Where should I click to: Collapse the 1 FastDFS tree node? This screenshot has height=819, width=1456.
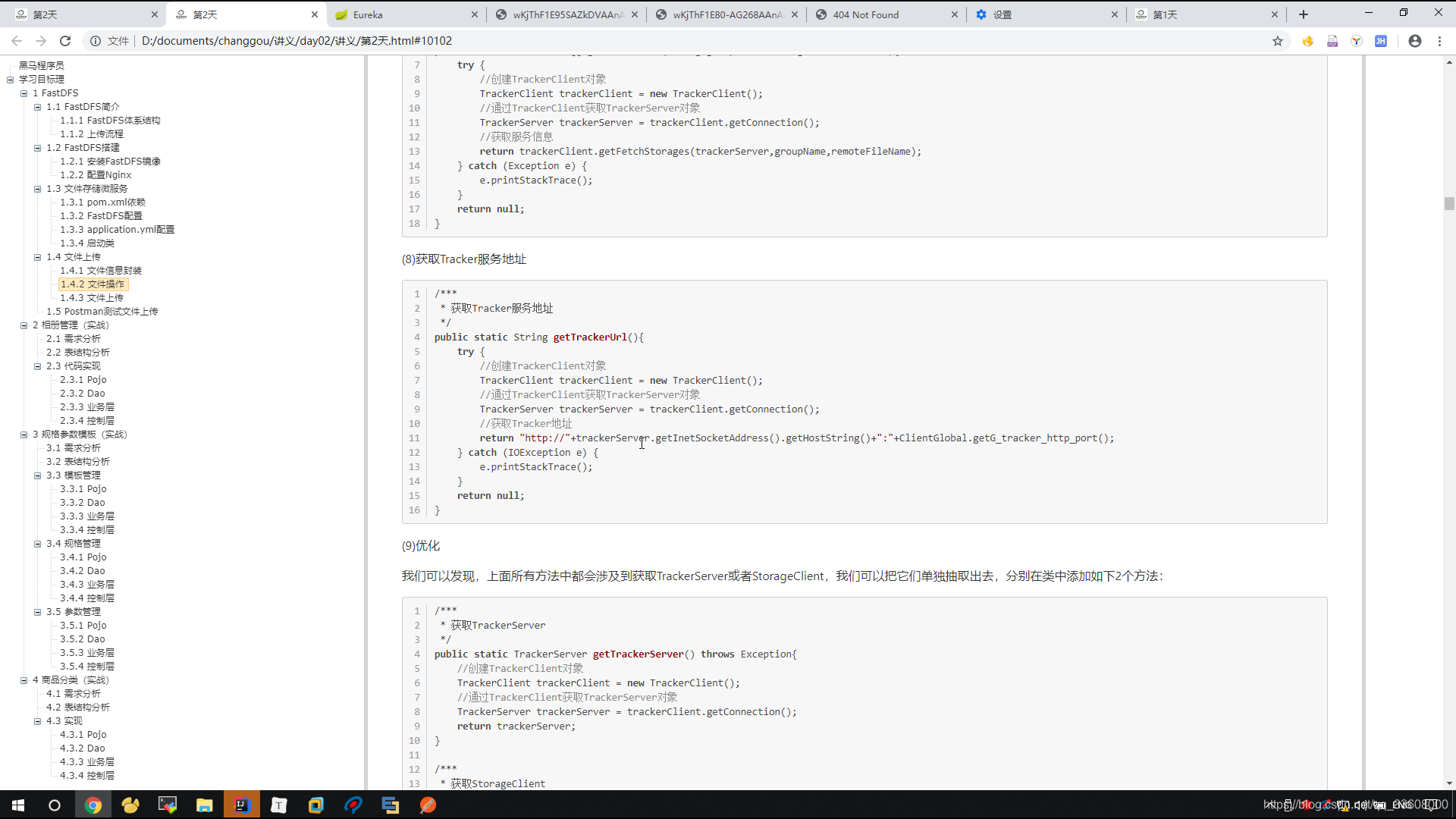[x=24, y=93]
